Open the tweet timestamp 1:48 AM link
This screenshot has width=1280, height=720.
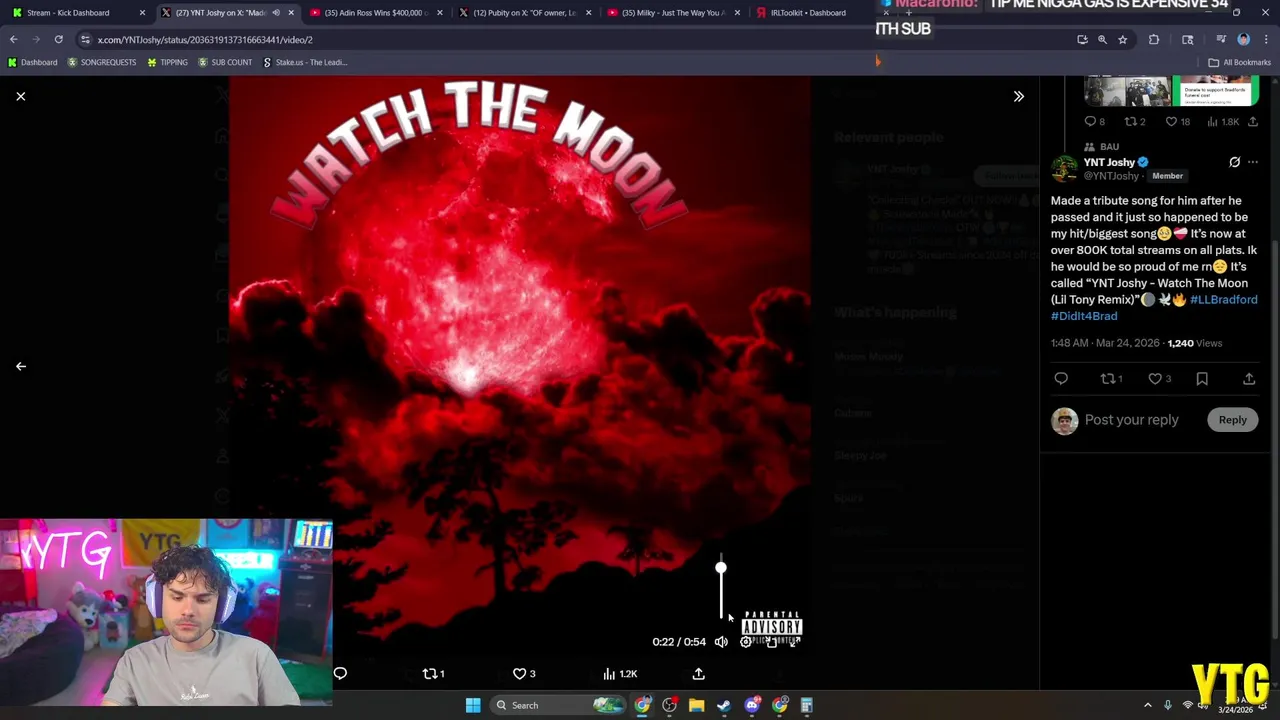click(x=1105, y=343)
